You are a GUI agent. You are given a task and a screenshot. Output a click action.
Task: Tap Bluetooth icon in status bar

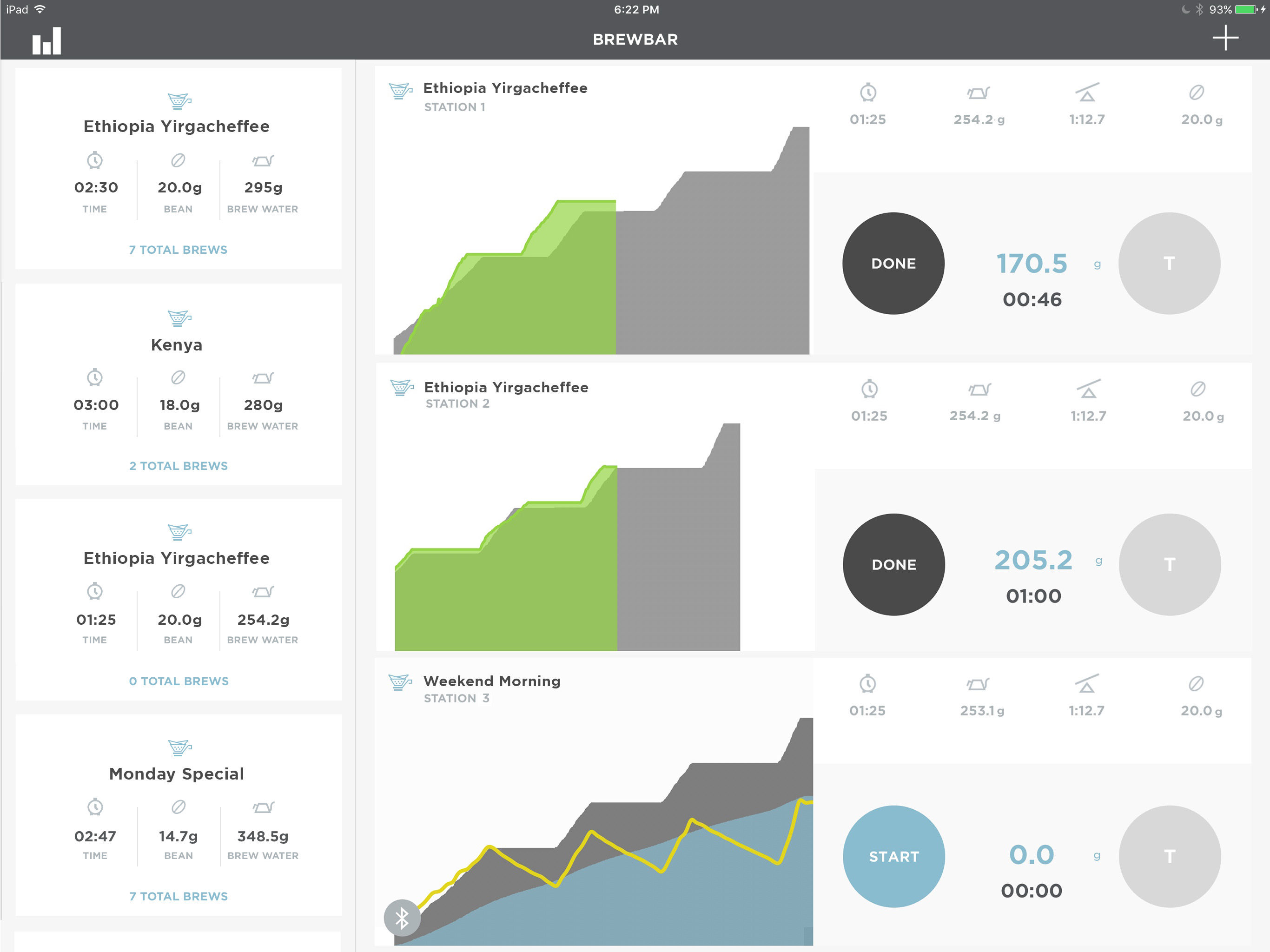pos(1199,9)
